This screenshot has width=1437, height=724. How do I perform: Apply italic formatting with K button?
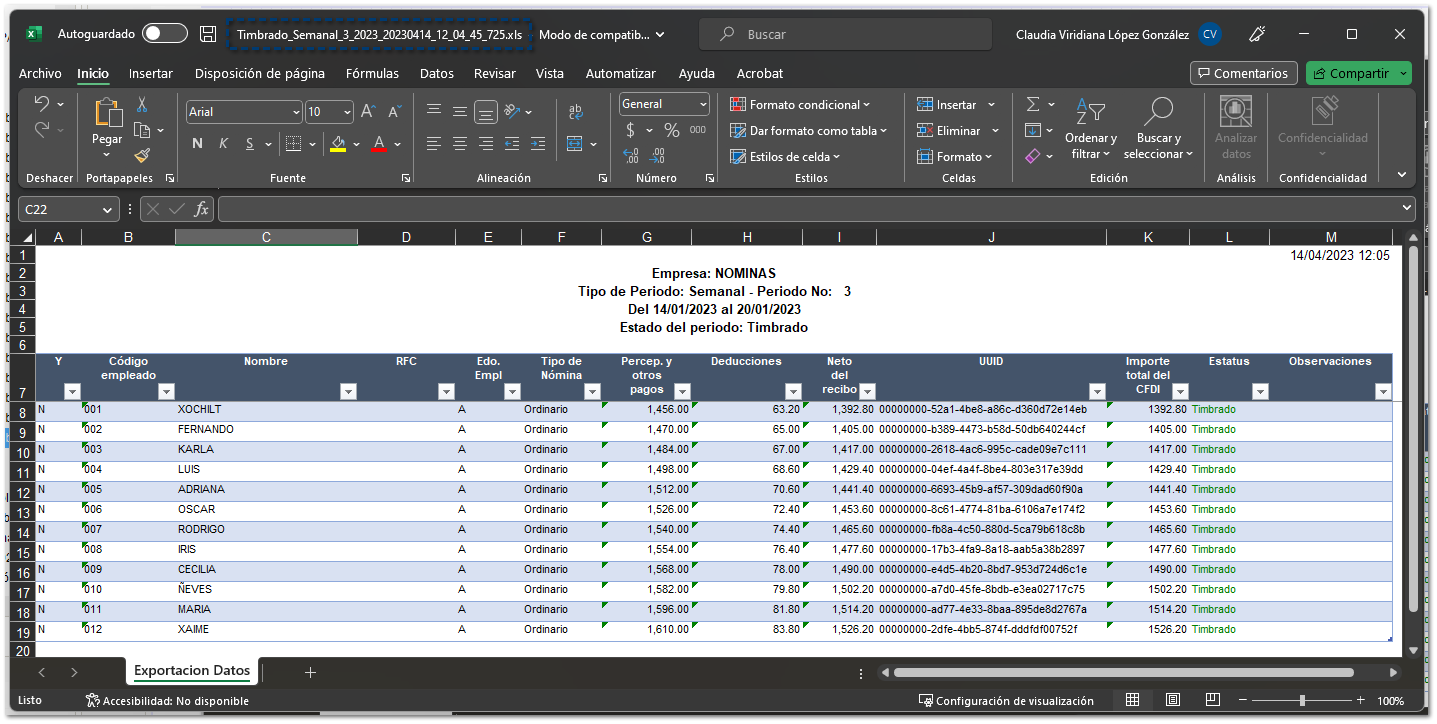pos(223,144)
